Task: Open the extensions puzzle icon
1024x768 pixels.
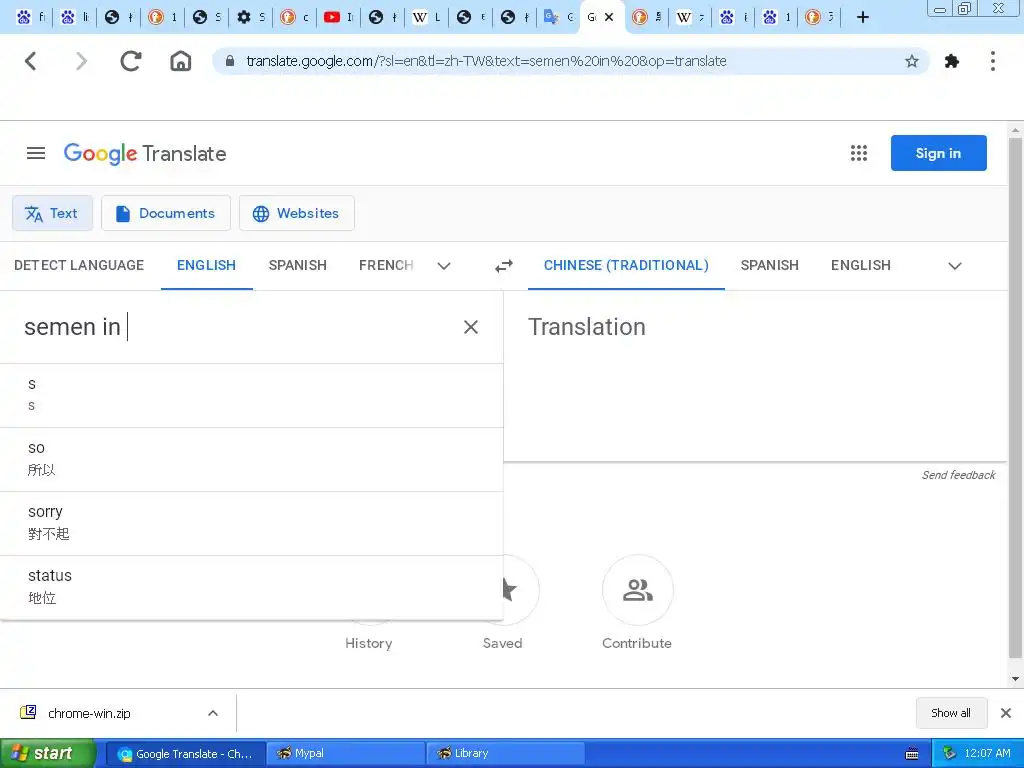Action: tap(952, 61)
